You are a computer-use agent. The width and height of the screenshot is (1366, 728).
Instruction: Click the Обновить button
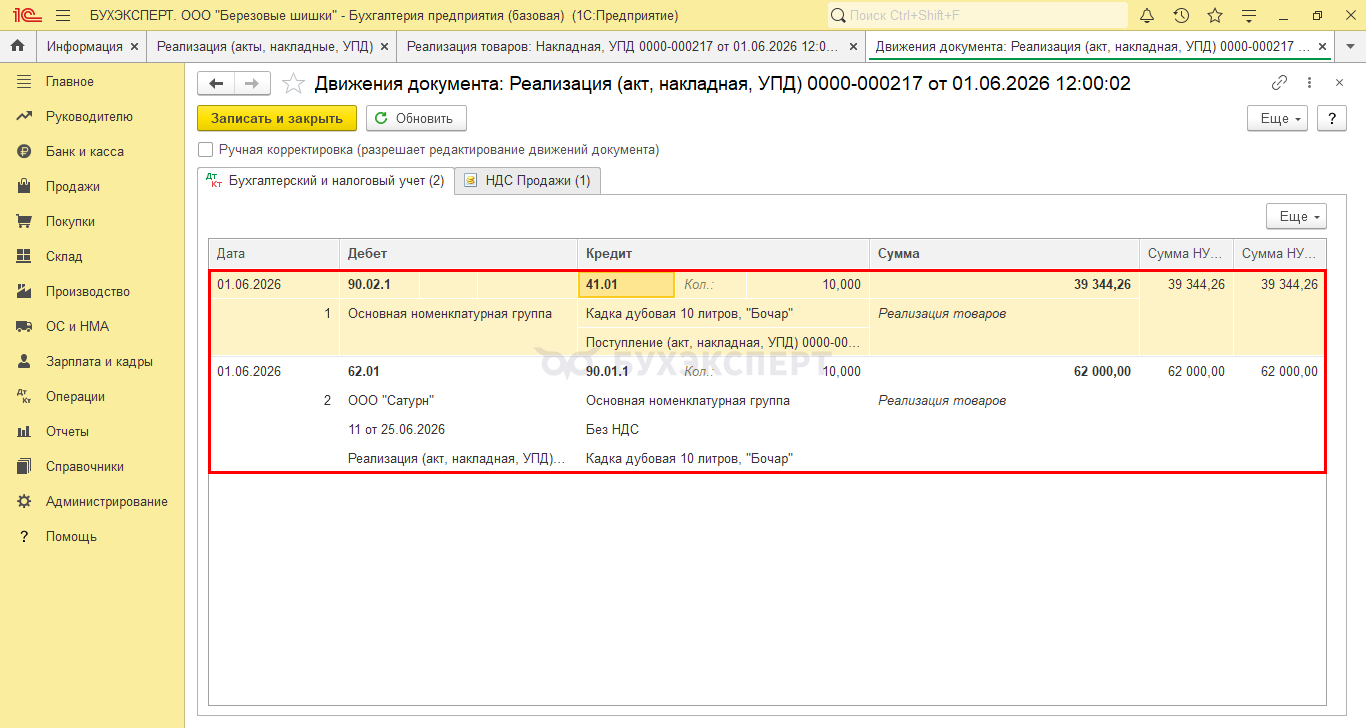click(x=416, y=118)
